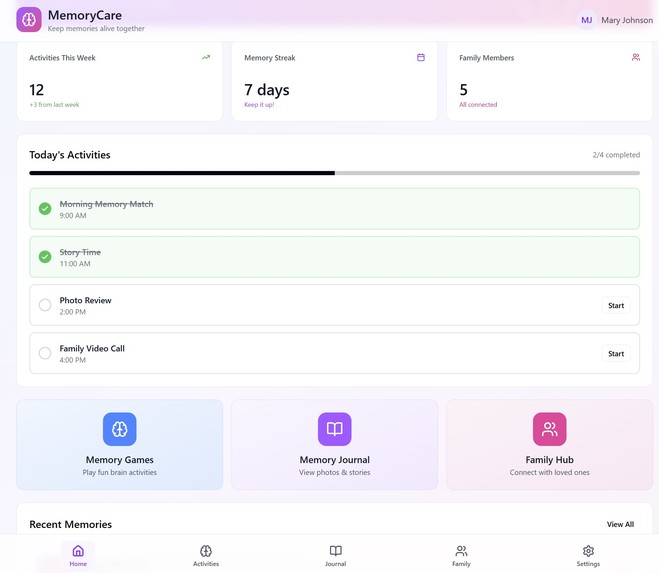Start the Family Video Call activity
659x573 pixels.
click(616, 354)
